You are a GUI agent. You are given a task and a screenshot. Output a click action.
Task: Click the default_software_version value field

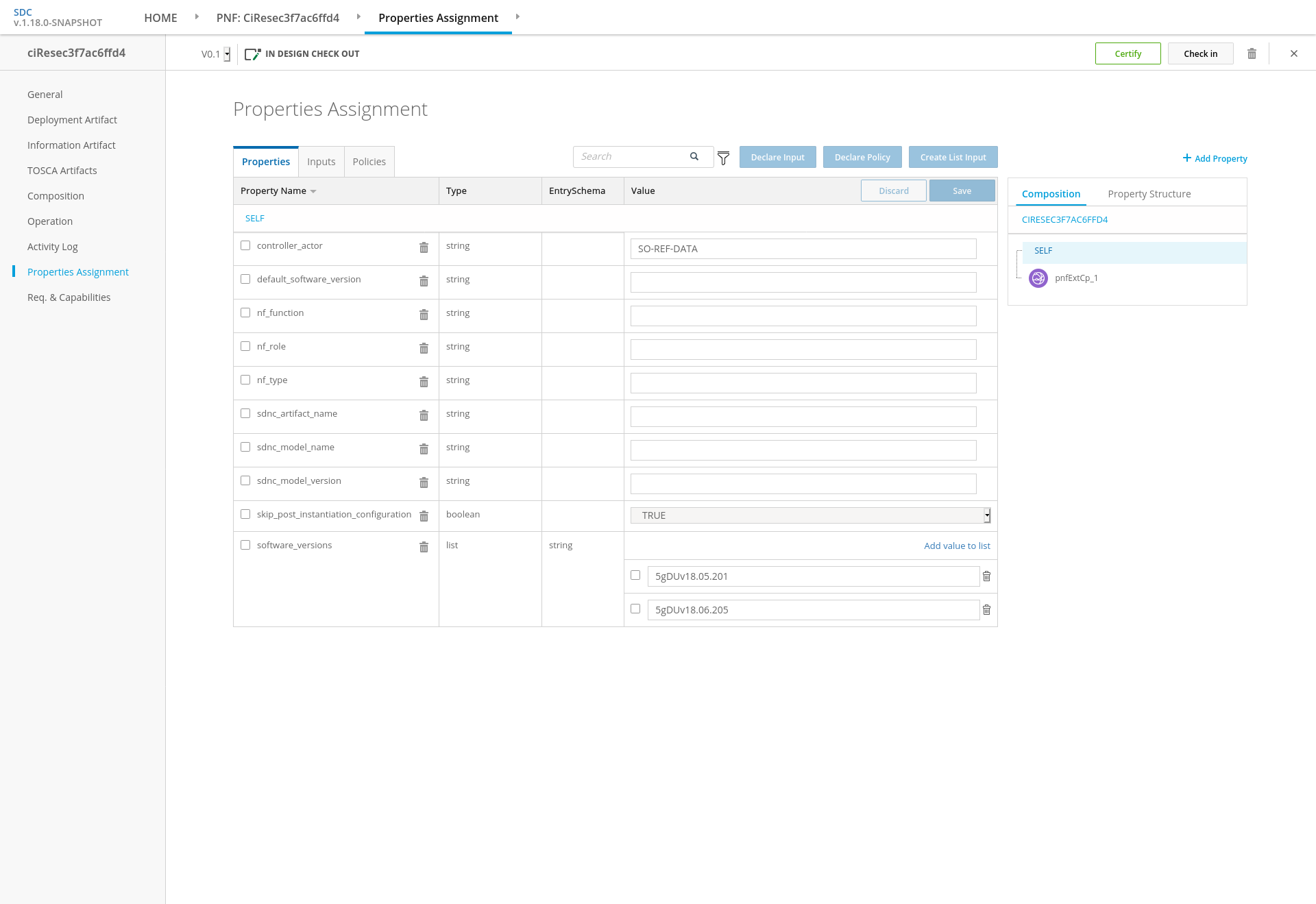pyautogui.click(x=803, y=282)
